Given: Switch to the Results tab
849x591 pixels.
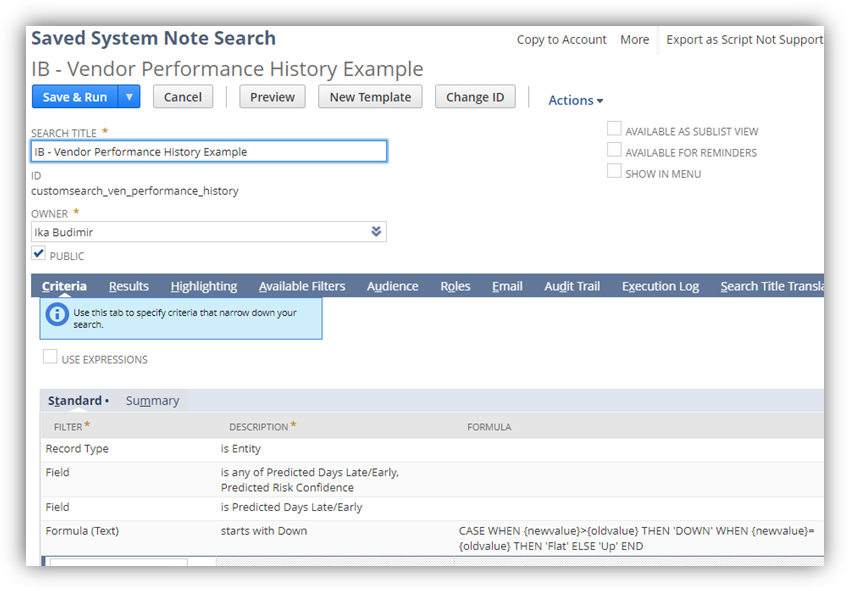Looking at the screenshot, I should pyautogui.click(x=128, y=286).
